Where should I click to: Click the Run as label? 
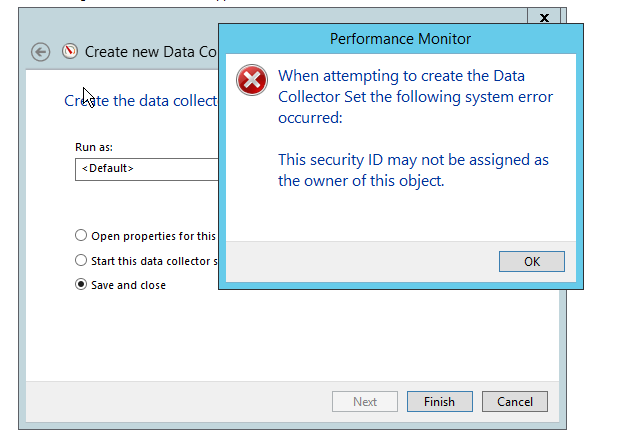[x=94, y=147]
